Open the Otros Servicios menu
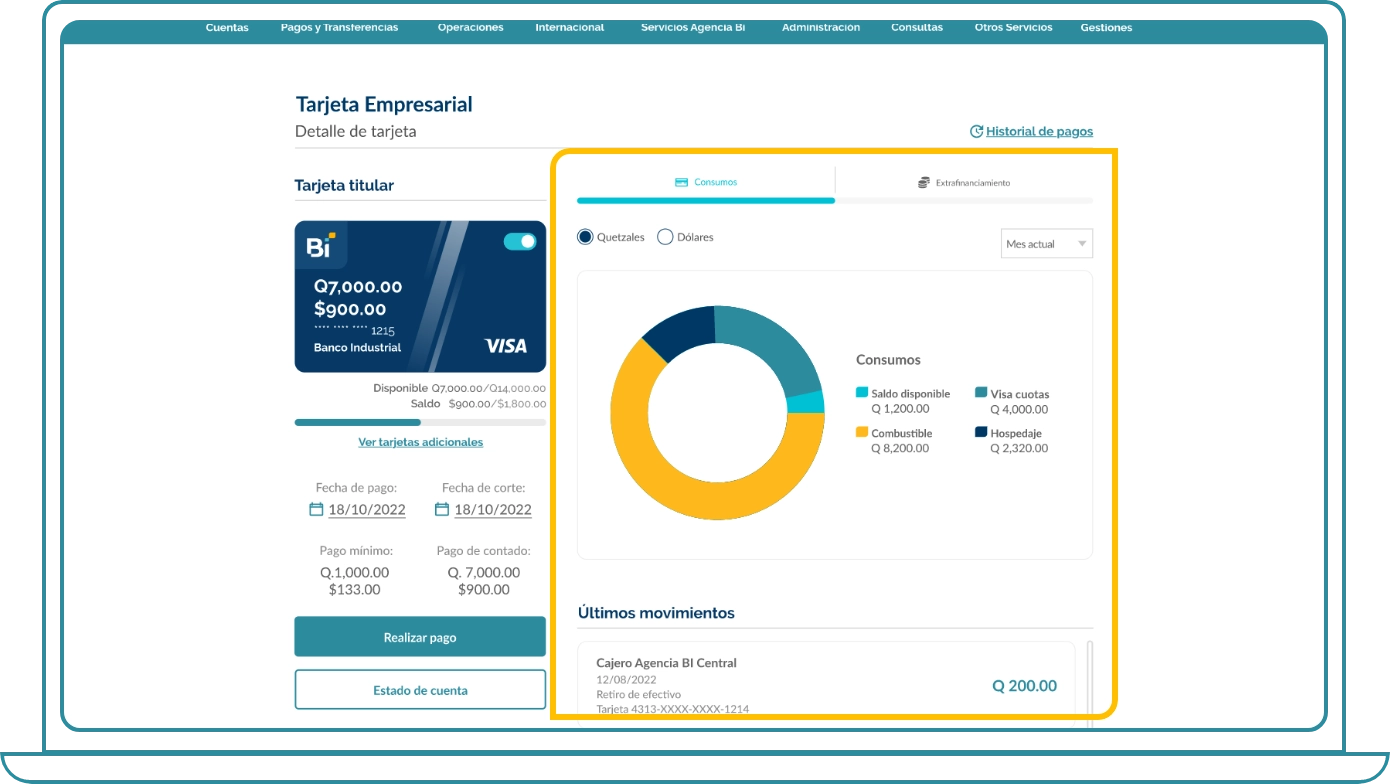The image size is (1390, 784). point(1013,28)
